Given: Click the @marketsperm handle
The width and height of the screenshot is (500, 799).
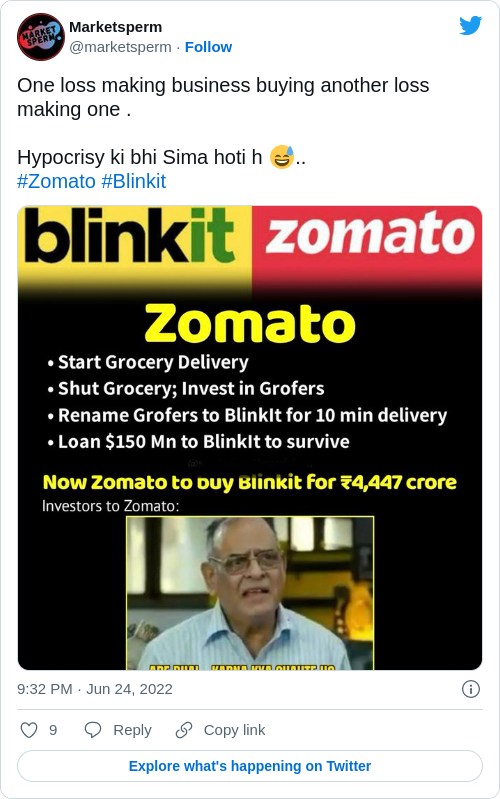Looking at the screenshot, I should (x=120, y=47).
